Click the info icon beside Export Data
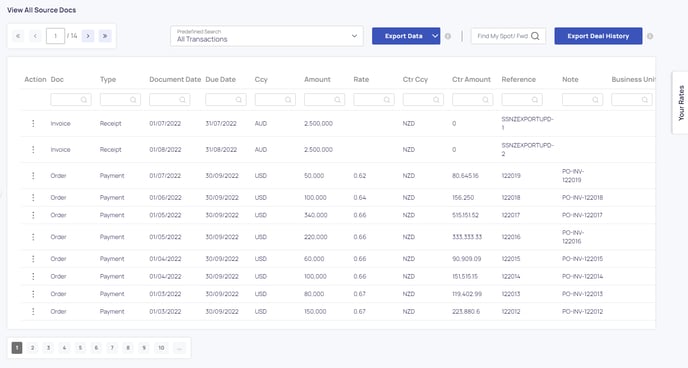 (x=448, y=36)
